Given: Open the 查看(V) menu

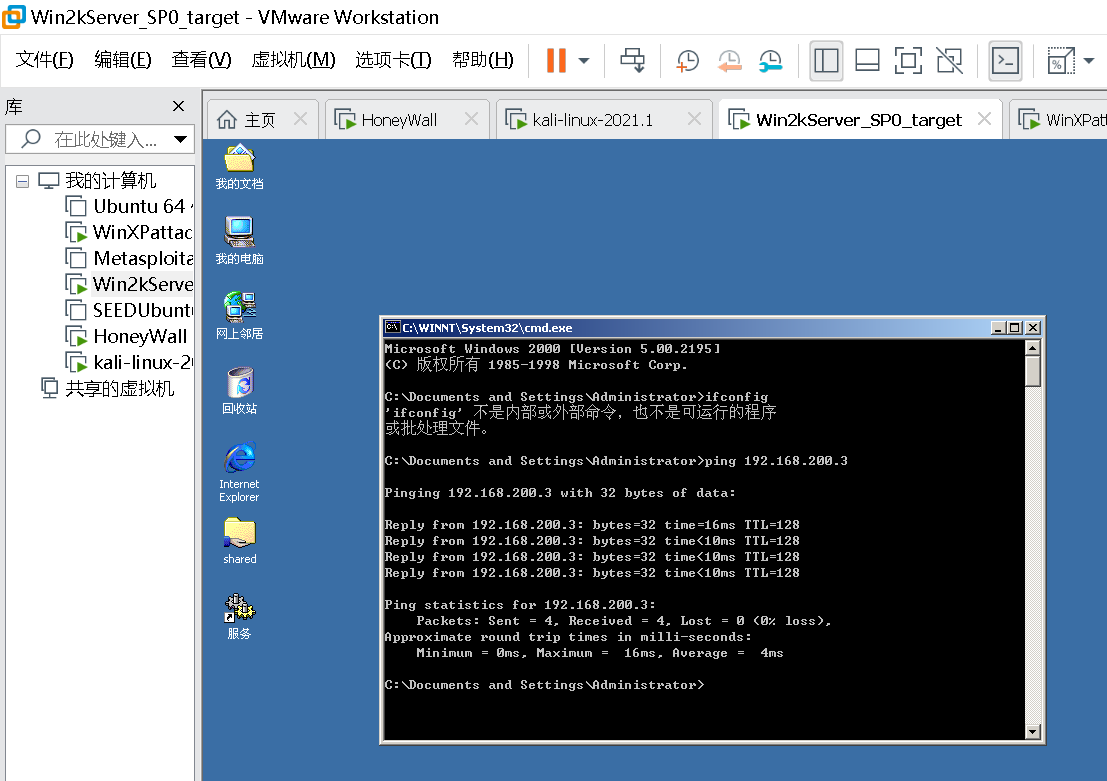Looking at the screenshot, I should [x=201, y=60].
